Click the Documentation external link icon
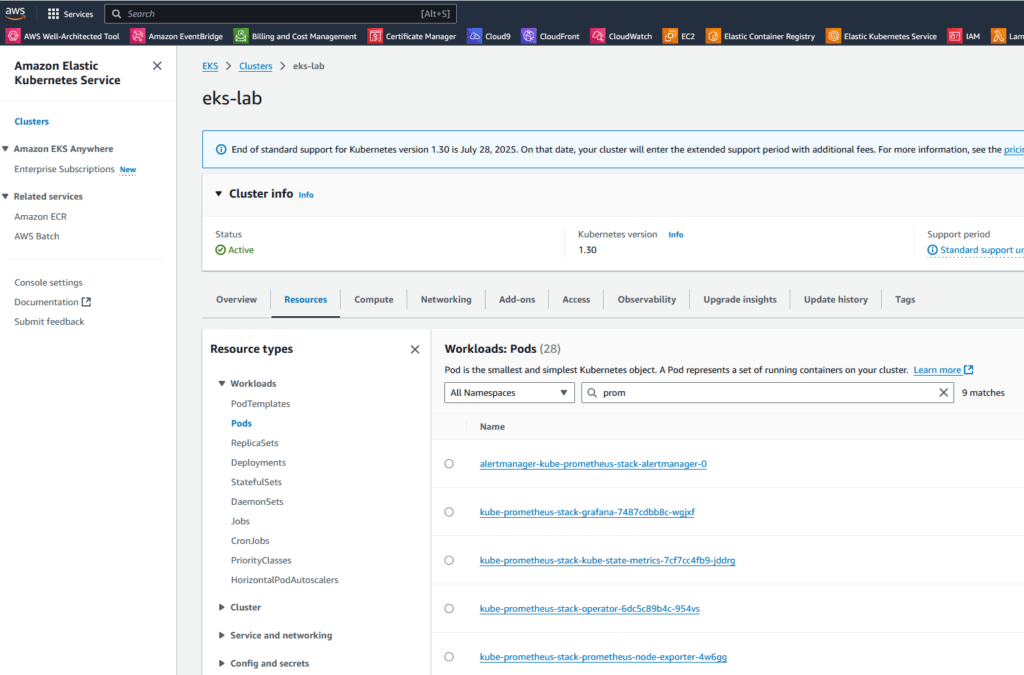1024x675 pixels. coord(86,302)
